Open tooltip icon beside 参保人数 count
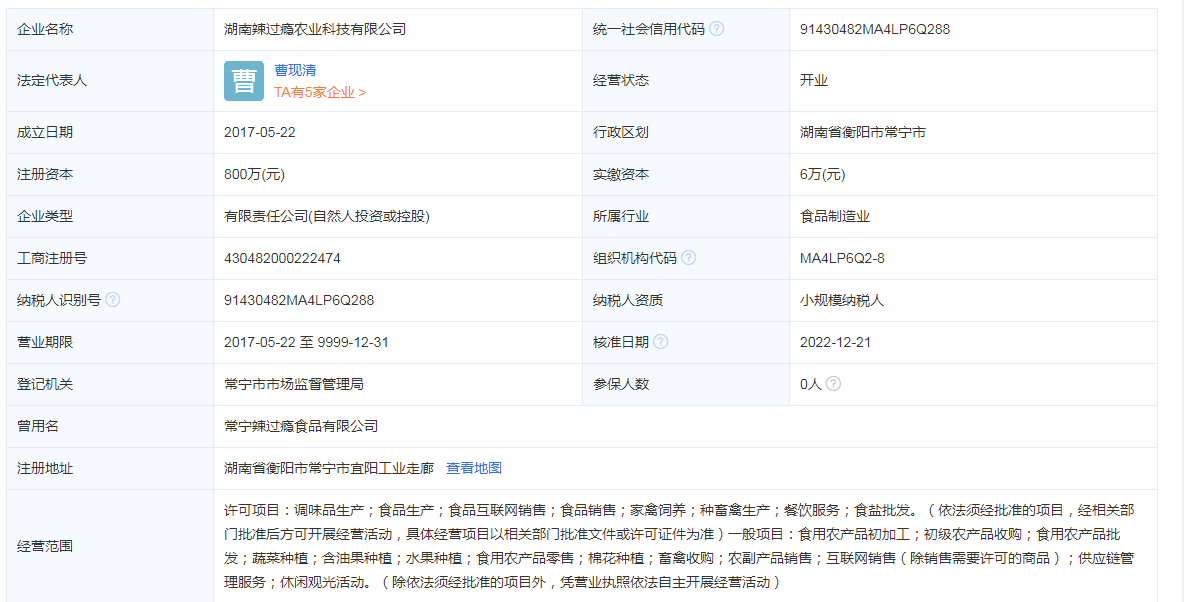The width and height of the screenshot is (1184, 602). click(835, 384)
